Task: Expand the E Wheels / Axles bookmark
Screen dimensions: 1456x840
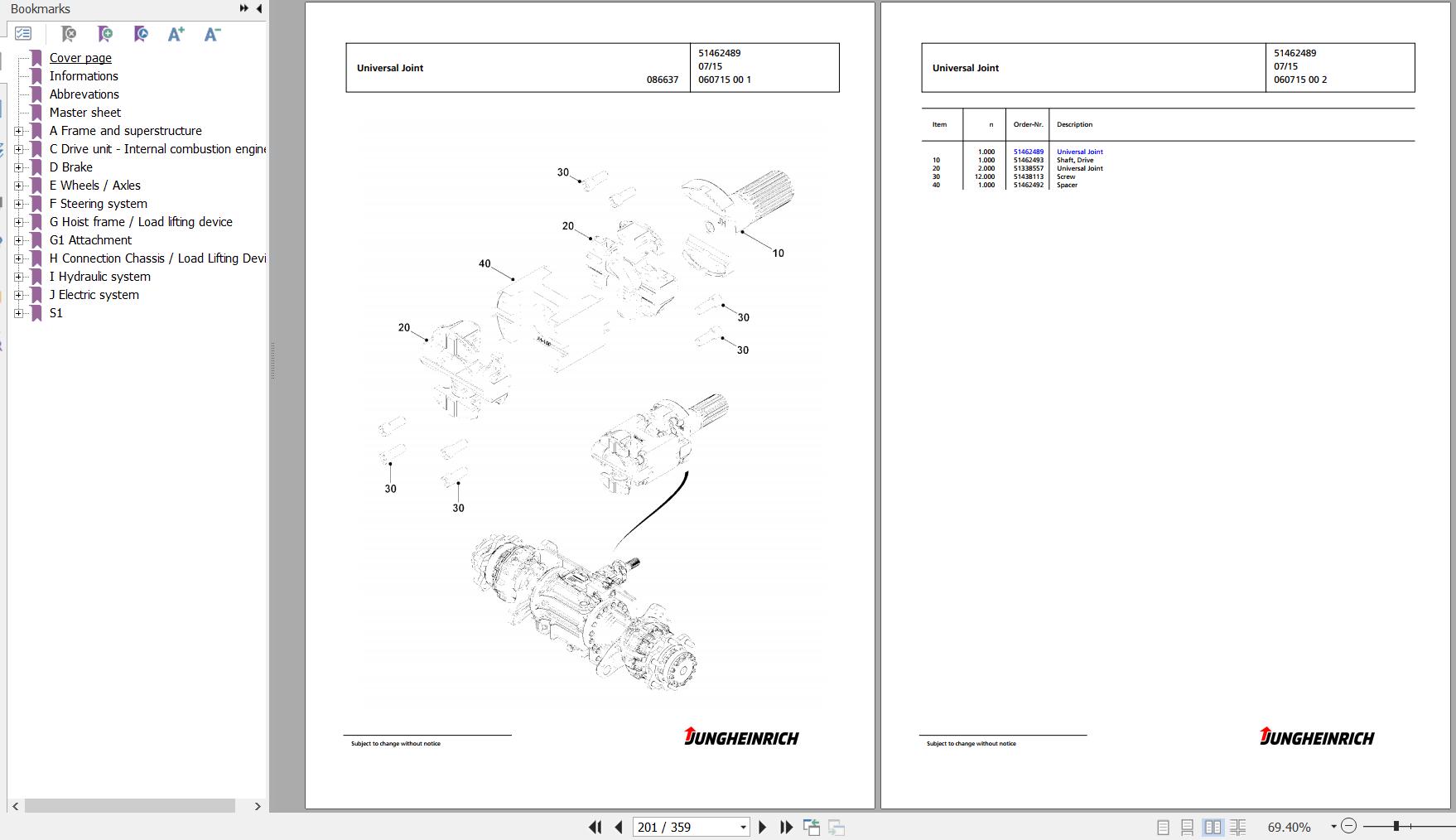Action: 18,186
